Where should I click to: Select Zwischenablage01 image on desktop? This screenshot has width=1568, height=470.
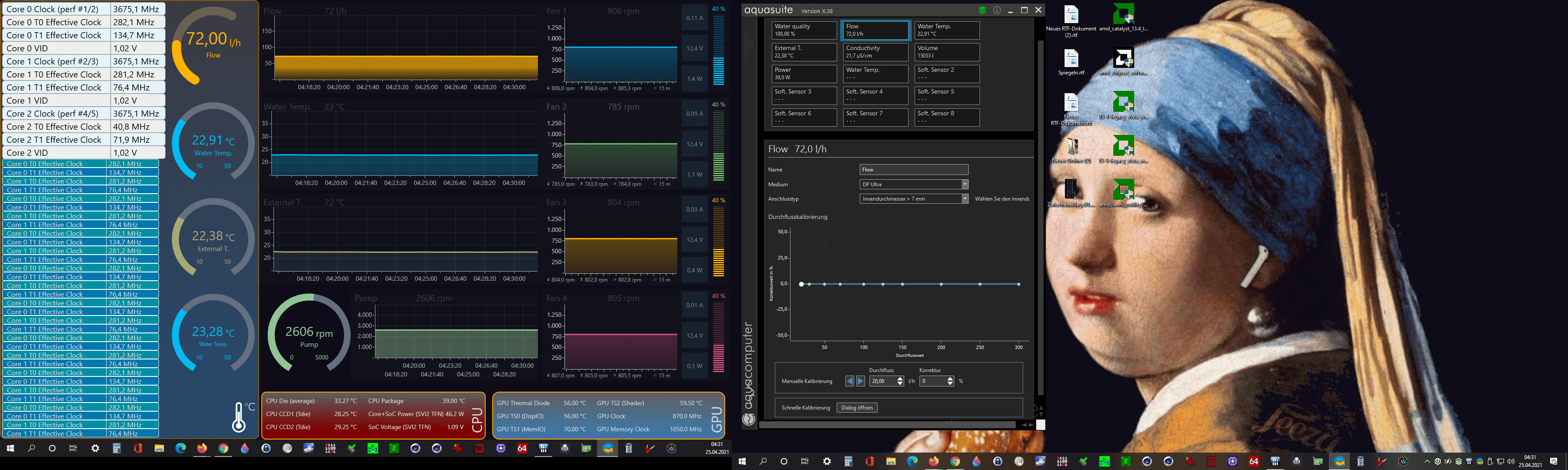(x=1071, y=194)
